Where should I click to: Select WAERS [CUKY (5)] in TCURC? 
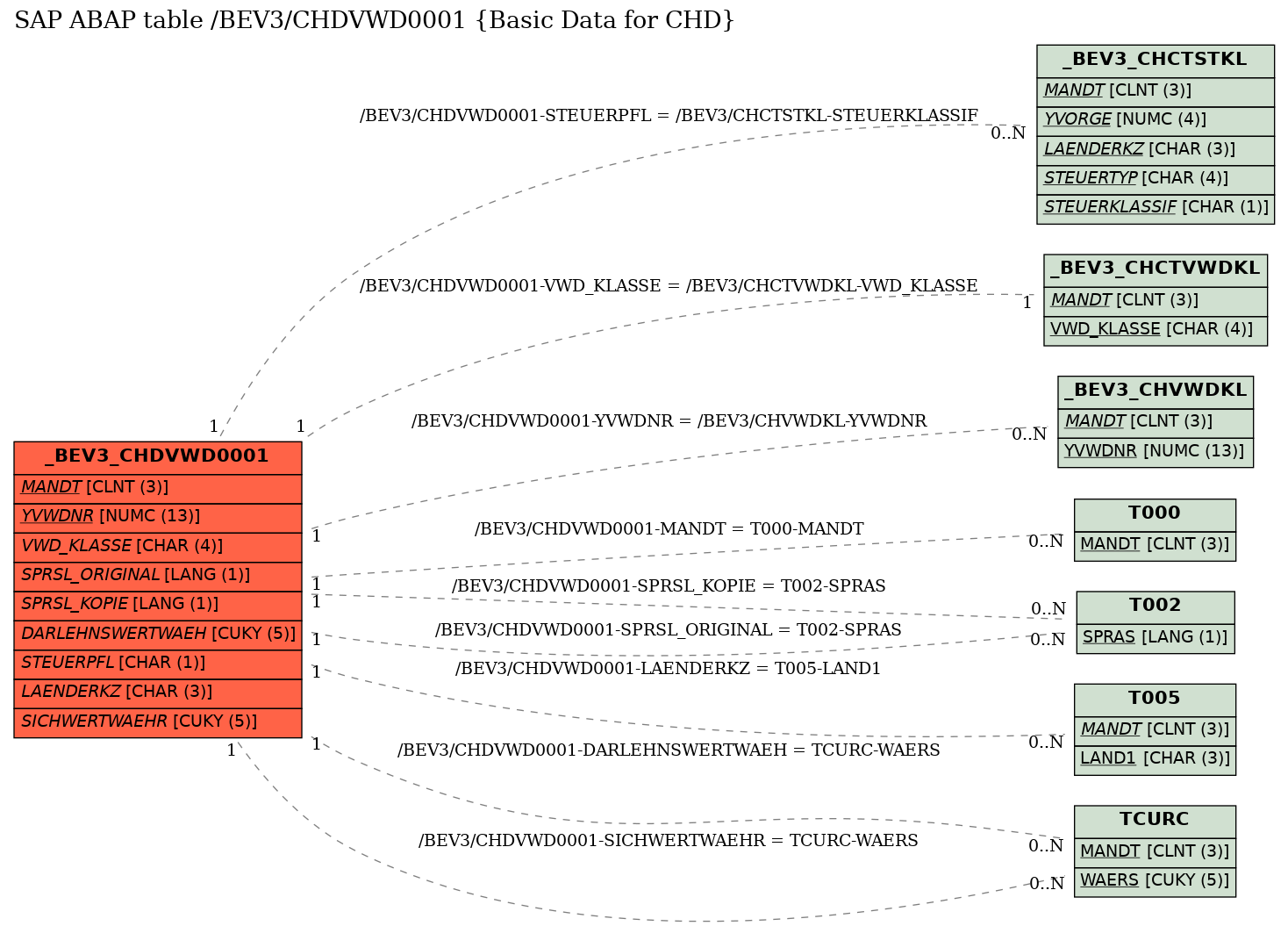tap(1155, 881)
